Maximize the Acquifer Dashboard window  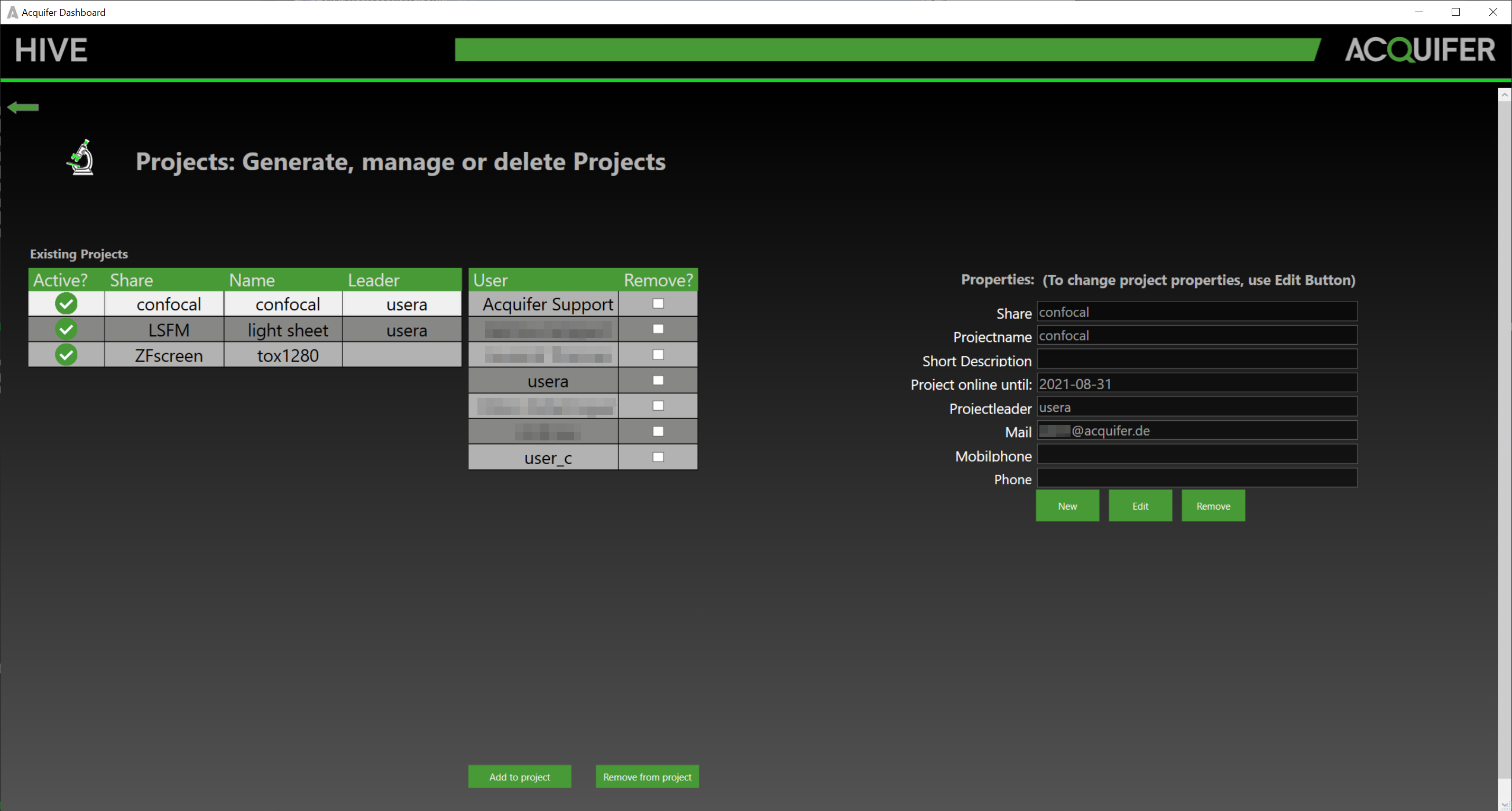(1455, 12)
